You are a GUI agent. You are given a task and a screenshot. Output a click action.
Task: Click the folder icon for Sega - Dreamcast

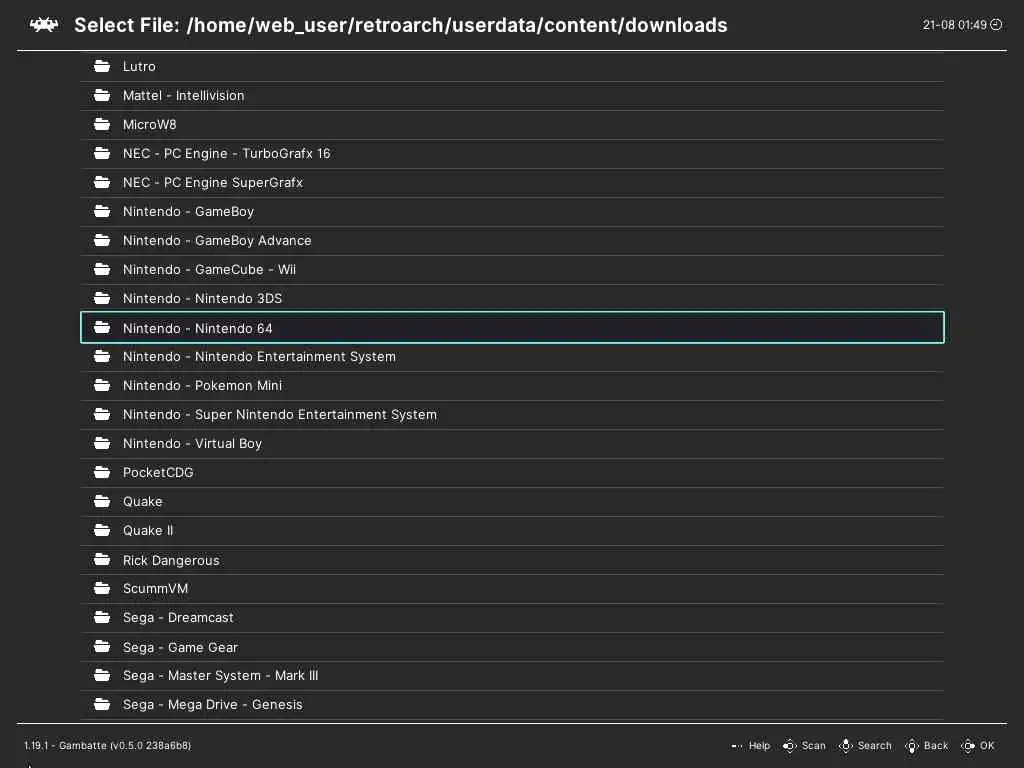pyautogui.click(x=102, y=617)
